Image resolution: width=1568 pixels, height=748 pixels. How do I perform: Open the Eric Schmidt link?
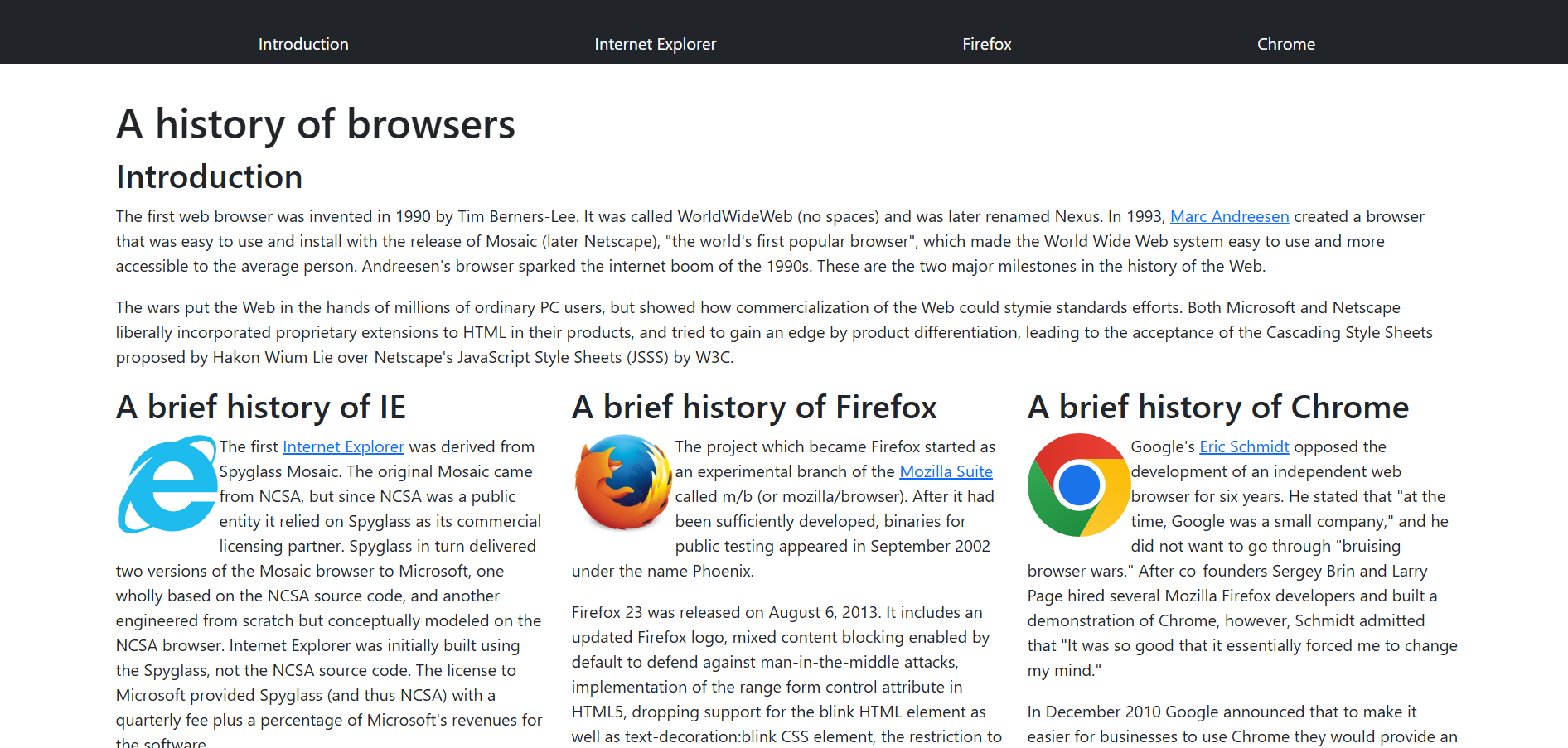pyautogui.click(x=1244, y=446)
